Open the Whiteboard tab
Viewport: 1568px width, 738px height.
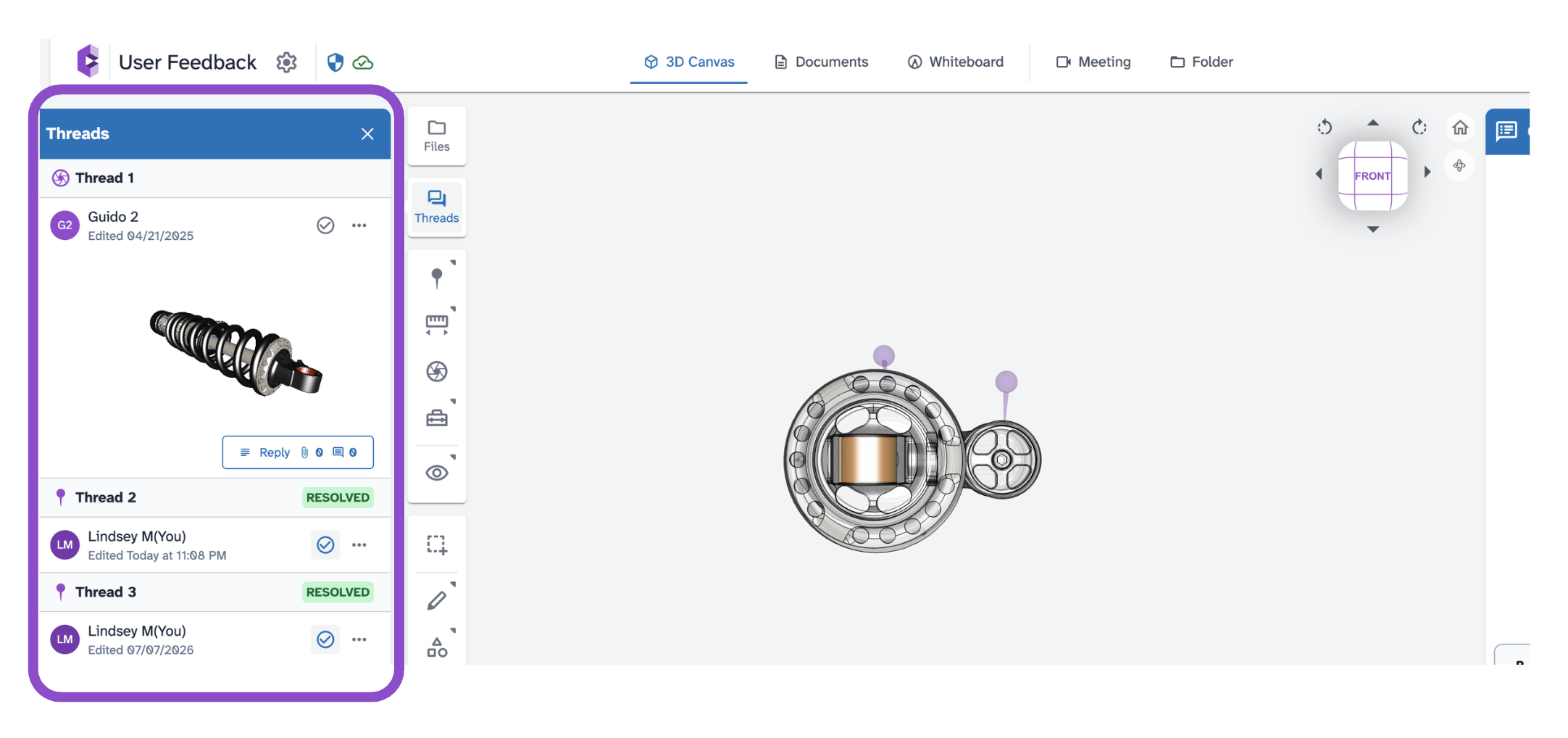tap(955, 62)
